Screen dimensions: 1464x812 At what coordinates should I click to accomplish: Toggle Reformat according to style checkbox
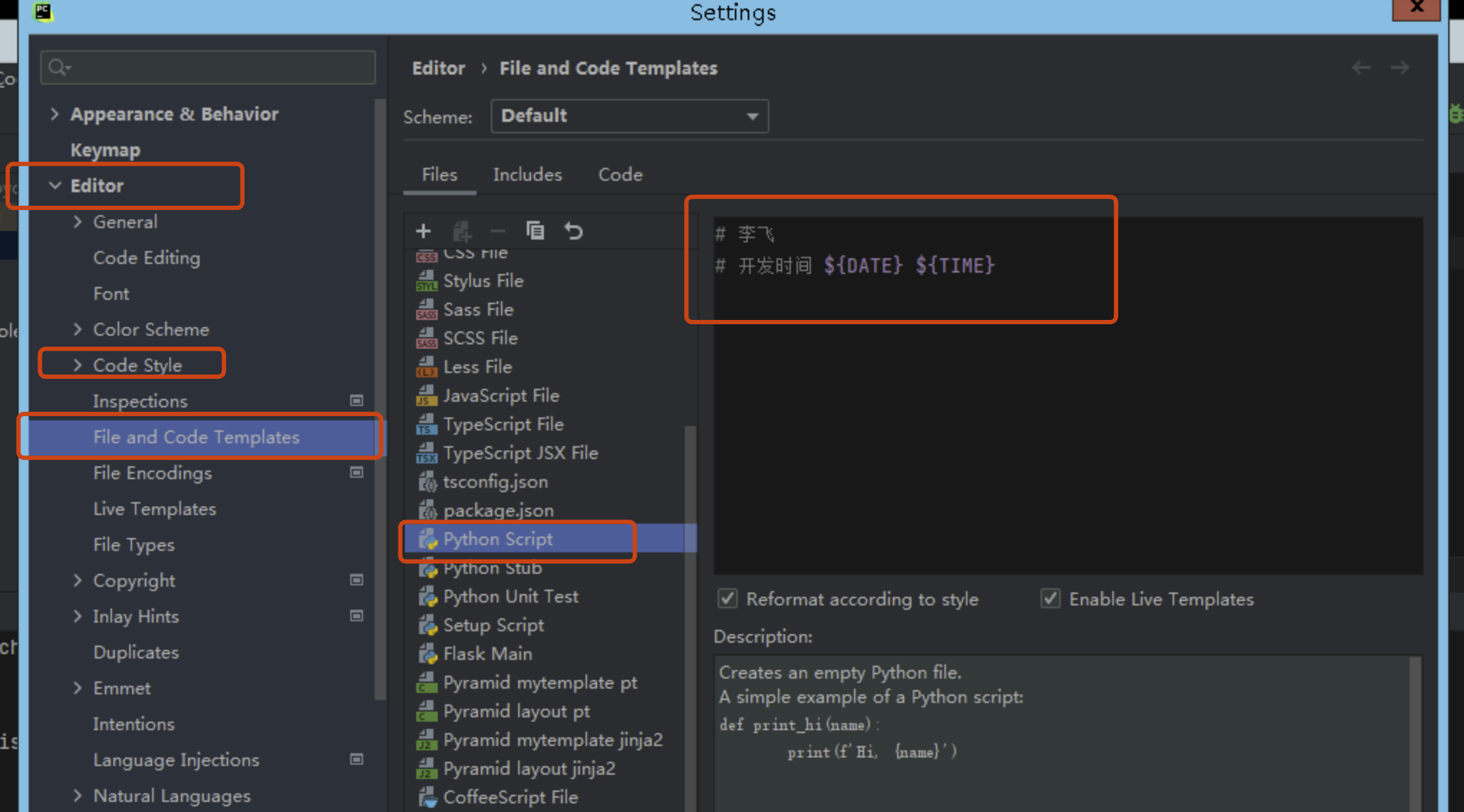pyautogui.click(x=728, y=599)
